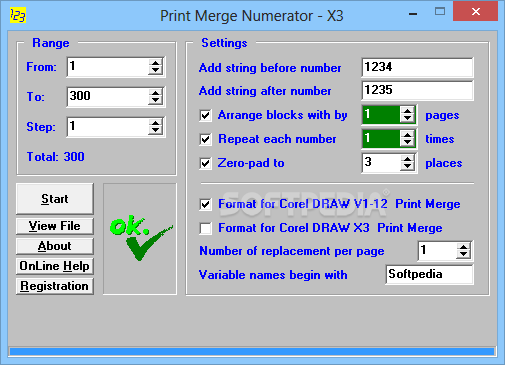Click the Variable names begin with label
Viewport: 505px width, 365px height.
pos(273,275)
